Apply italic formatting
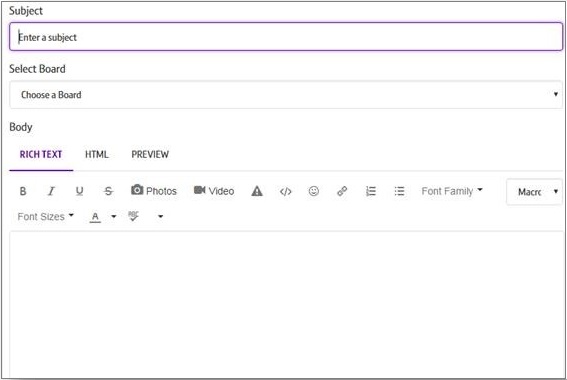 tap(51, 191)
